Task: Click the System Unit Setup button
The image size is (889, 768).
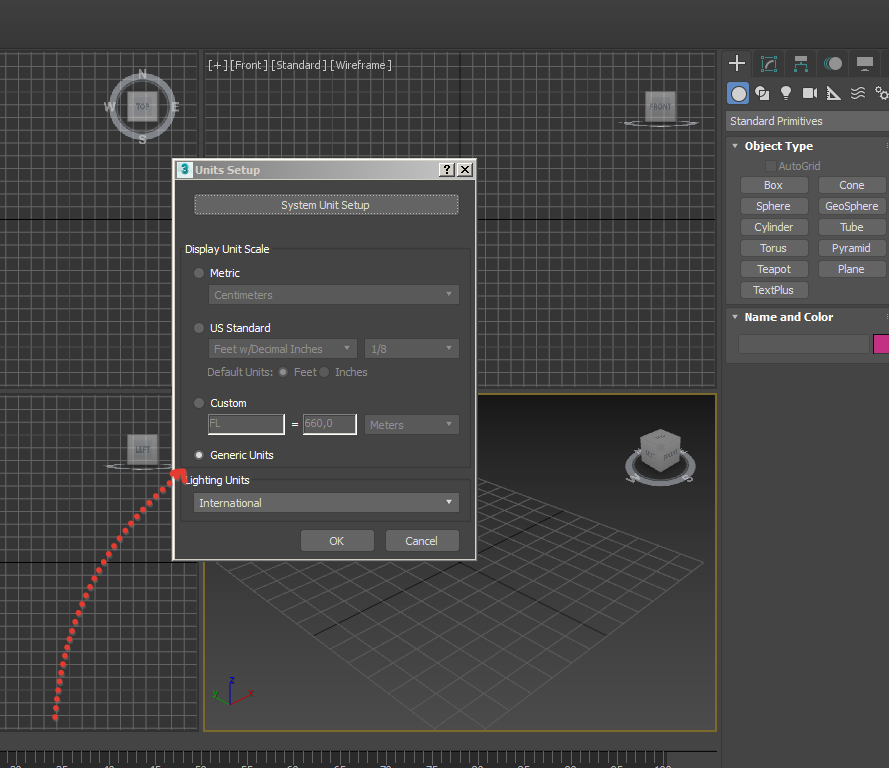Action: (x=326, y=205)
